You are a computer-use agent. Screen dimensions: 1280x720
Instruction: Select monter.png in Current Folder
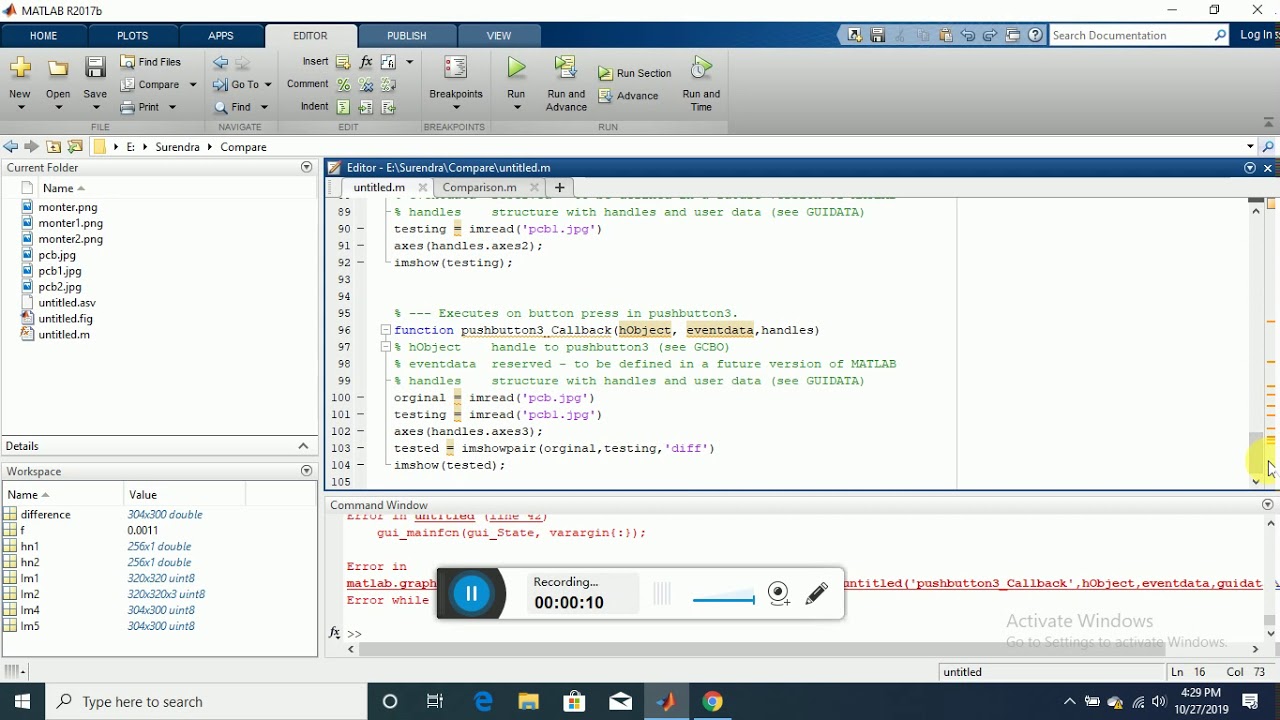pos(68,207)
